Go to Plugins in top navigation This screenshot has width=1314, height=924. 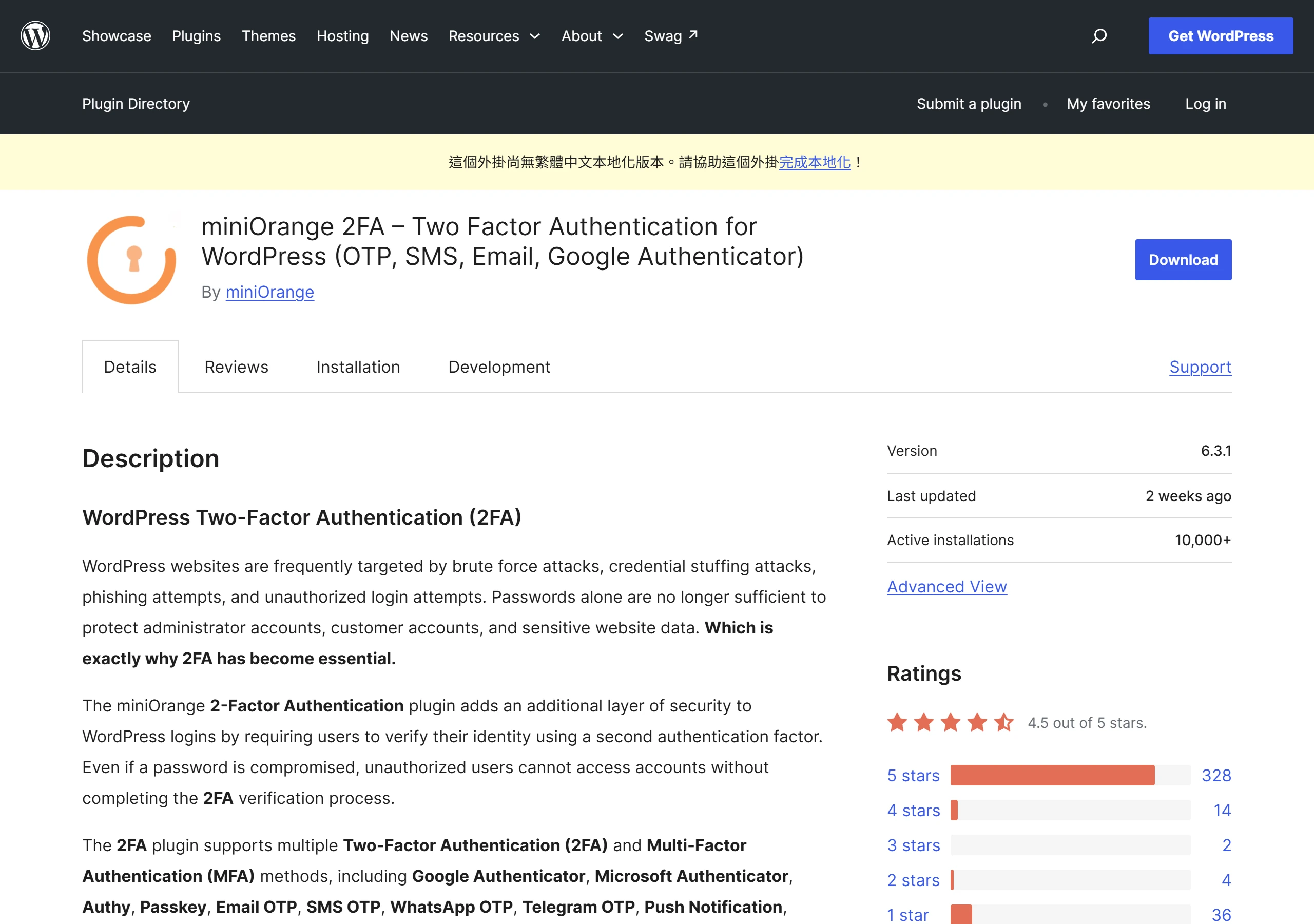pos(196,36)
